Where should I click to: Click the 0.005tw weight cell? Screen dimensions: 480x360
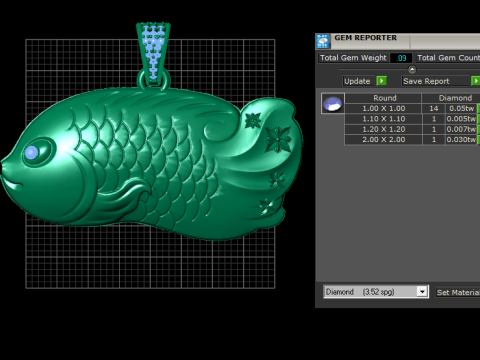tap(461, 119)
